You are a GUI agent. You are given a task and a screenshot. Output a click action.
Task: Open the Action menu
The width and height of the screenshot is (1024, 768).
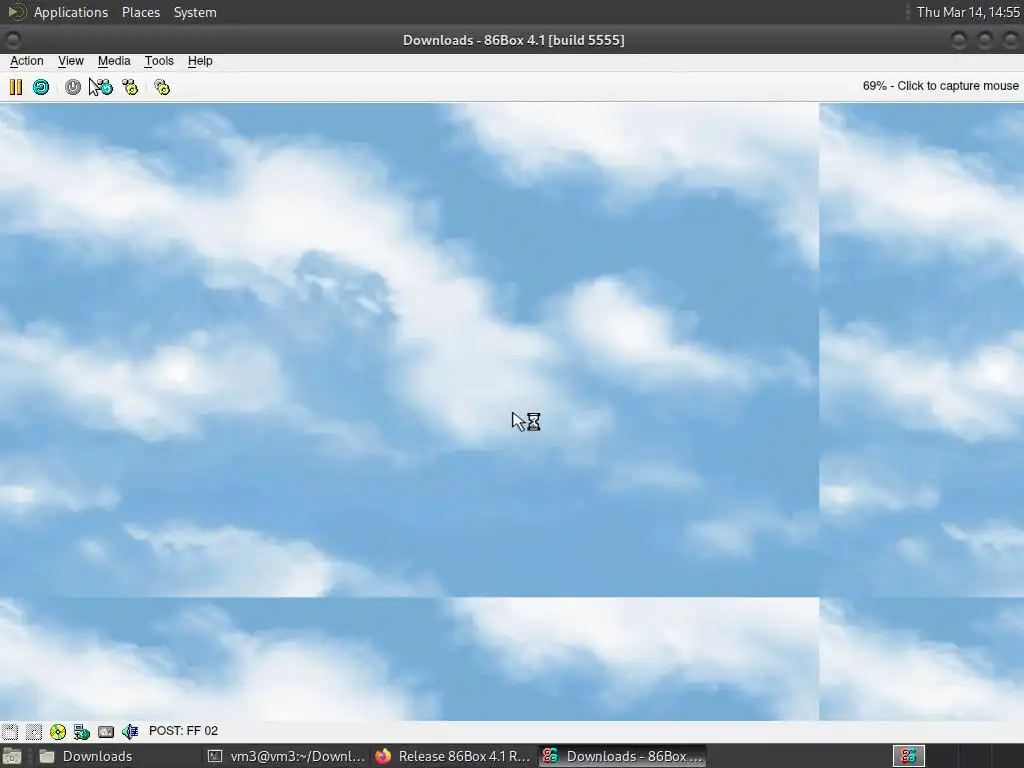[27, 61]
